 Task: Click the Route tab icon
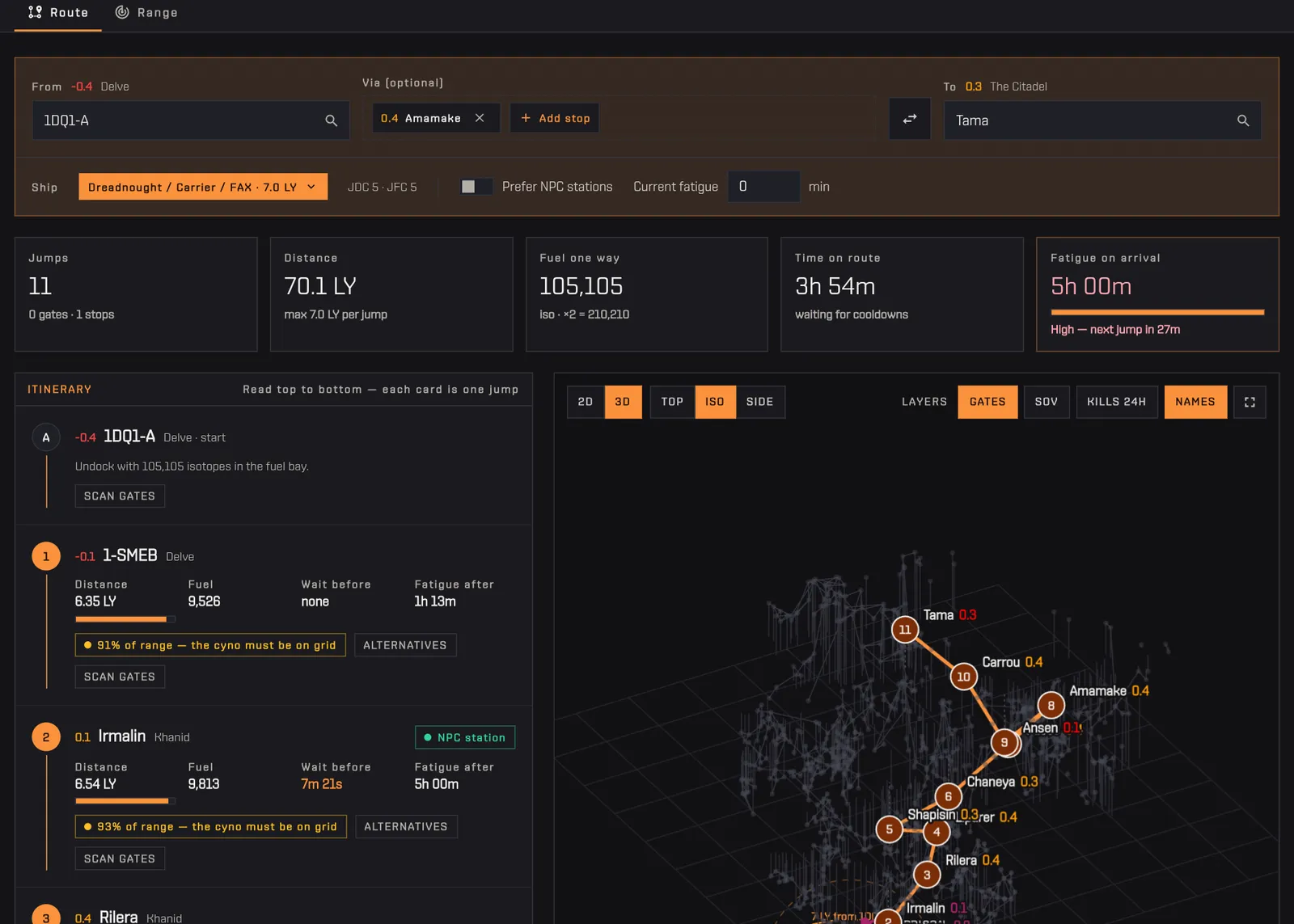(35, 12)
